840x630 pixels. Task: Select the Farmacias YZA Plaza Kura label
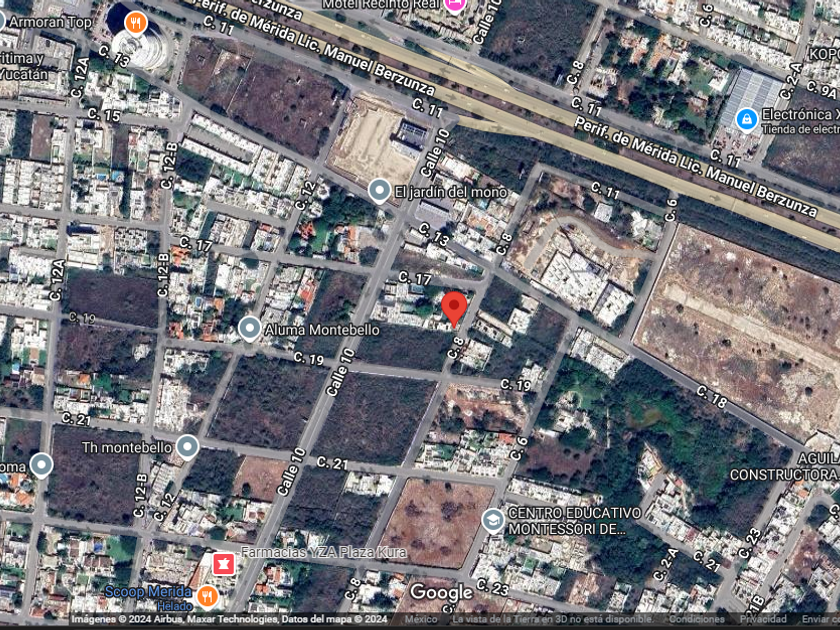(324, 552)
